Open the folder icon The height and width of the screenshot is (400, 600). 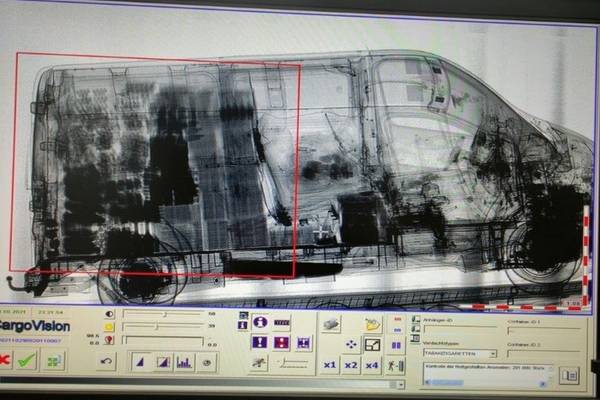coord(373,324)
